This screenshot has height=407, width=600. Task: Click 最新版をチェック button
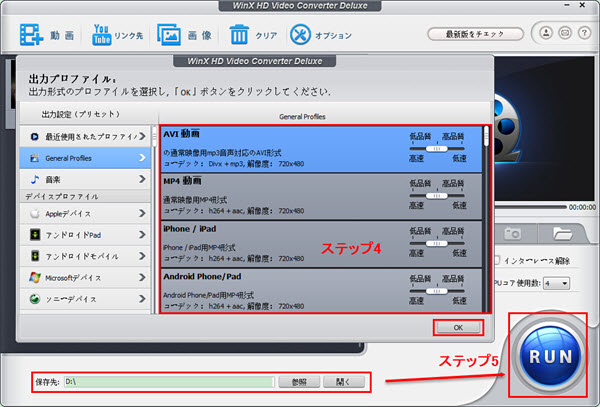pos(475,34)
